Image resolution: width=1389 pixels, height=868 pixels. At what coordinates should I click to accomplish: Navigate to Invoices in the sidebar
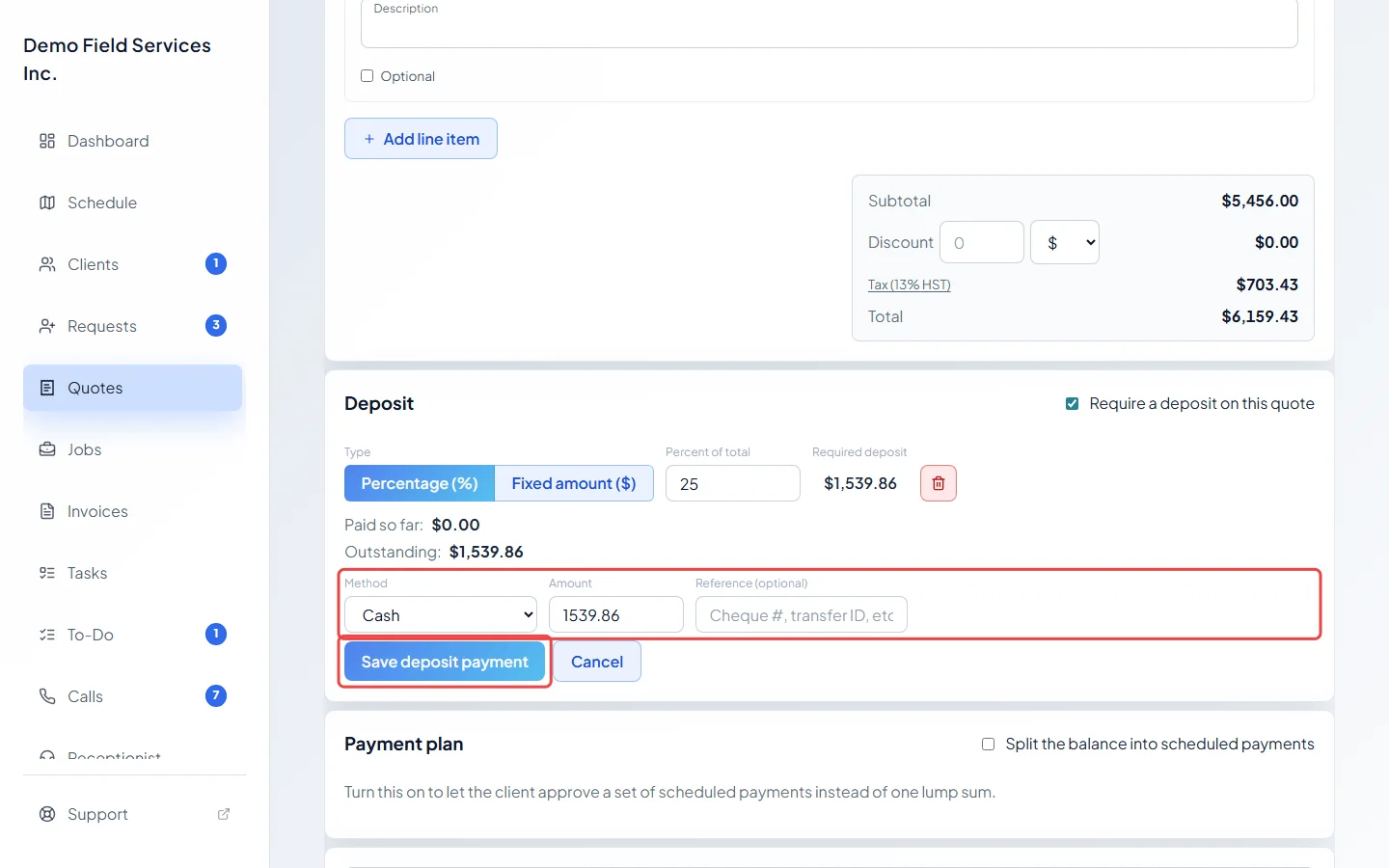133,511
